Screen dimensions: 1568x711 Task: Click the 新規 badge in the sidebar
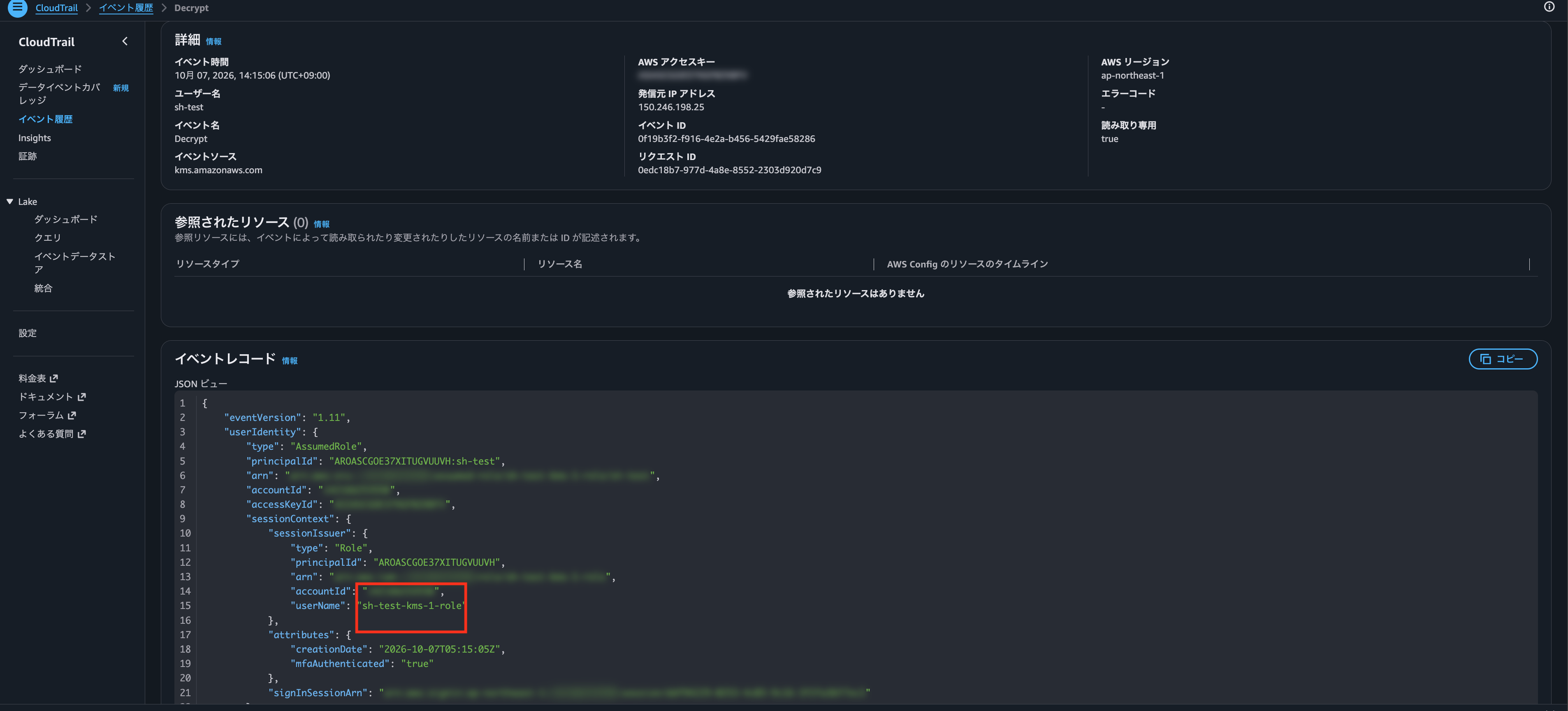click(x=121, y=88)
